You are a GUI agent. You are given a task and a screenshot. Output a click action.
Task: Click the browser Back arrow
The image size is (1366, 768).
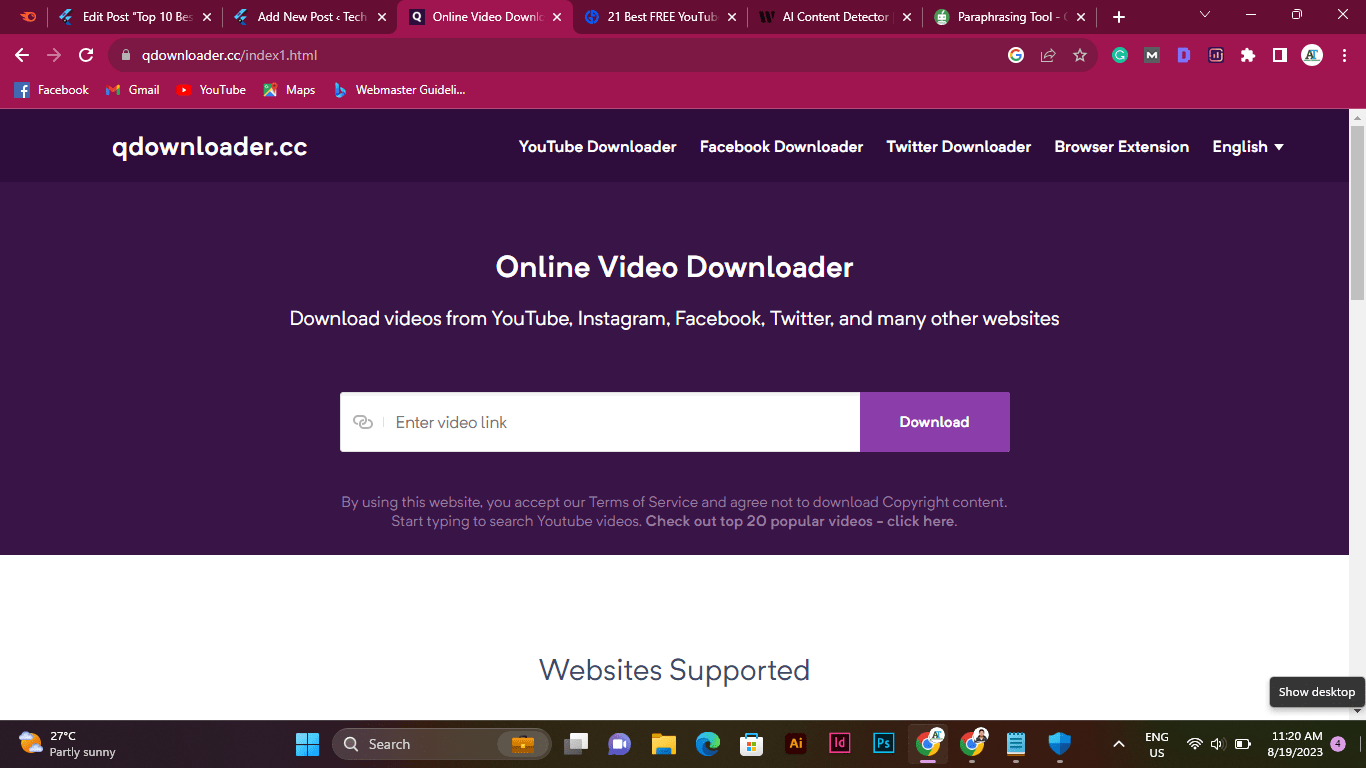[x=22, y=56]
